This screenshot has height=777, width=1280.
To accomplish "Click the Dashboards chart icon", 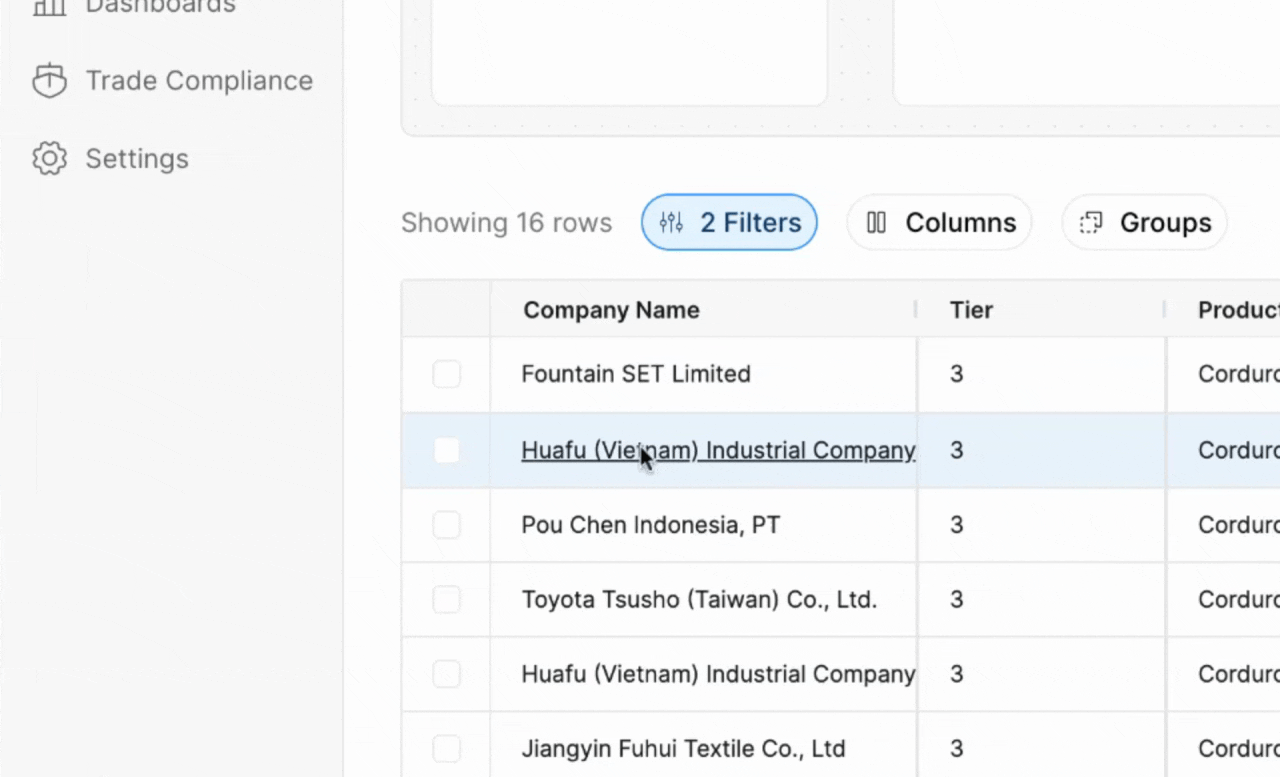I will pos(49,6).
